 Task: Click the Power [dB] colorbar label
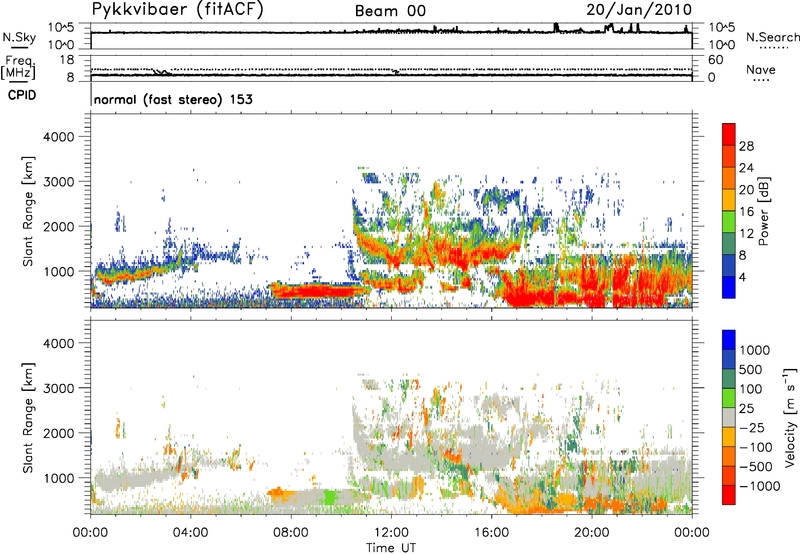pos(763,211)
